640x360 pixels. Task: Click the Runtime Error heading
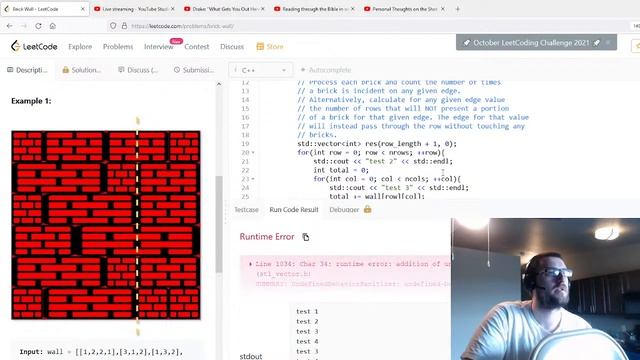[x=267, y=237]
